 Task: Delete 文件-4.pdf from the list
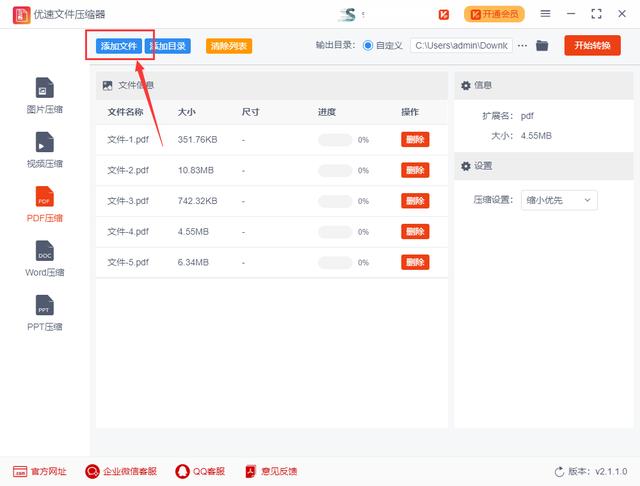(415, 232)
